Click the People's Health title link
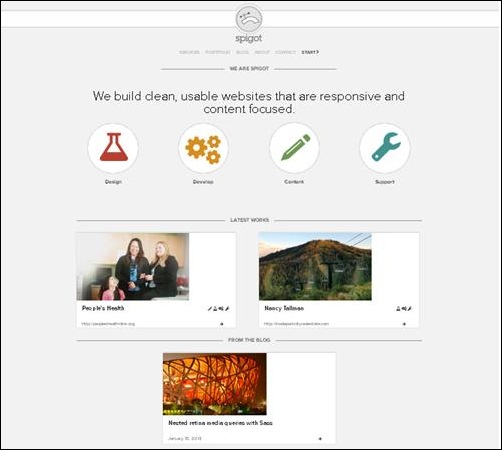 point(103,308)
